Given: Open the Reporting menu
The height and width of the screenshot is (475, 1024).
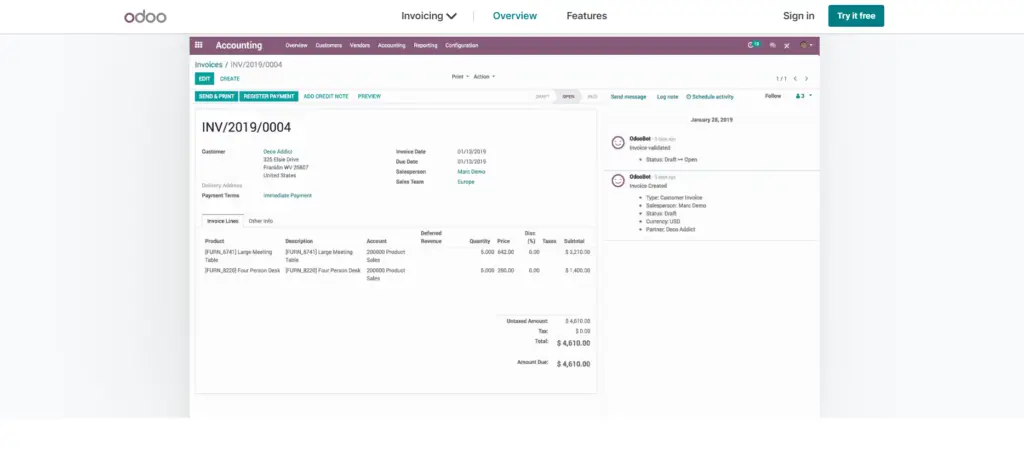Looking at the screenshot, I should [425, 46].
